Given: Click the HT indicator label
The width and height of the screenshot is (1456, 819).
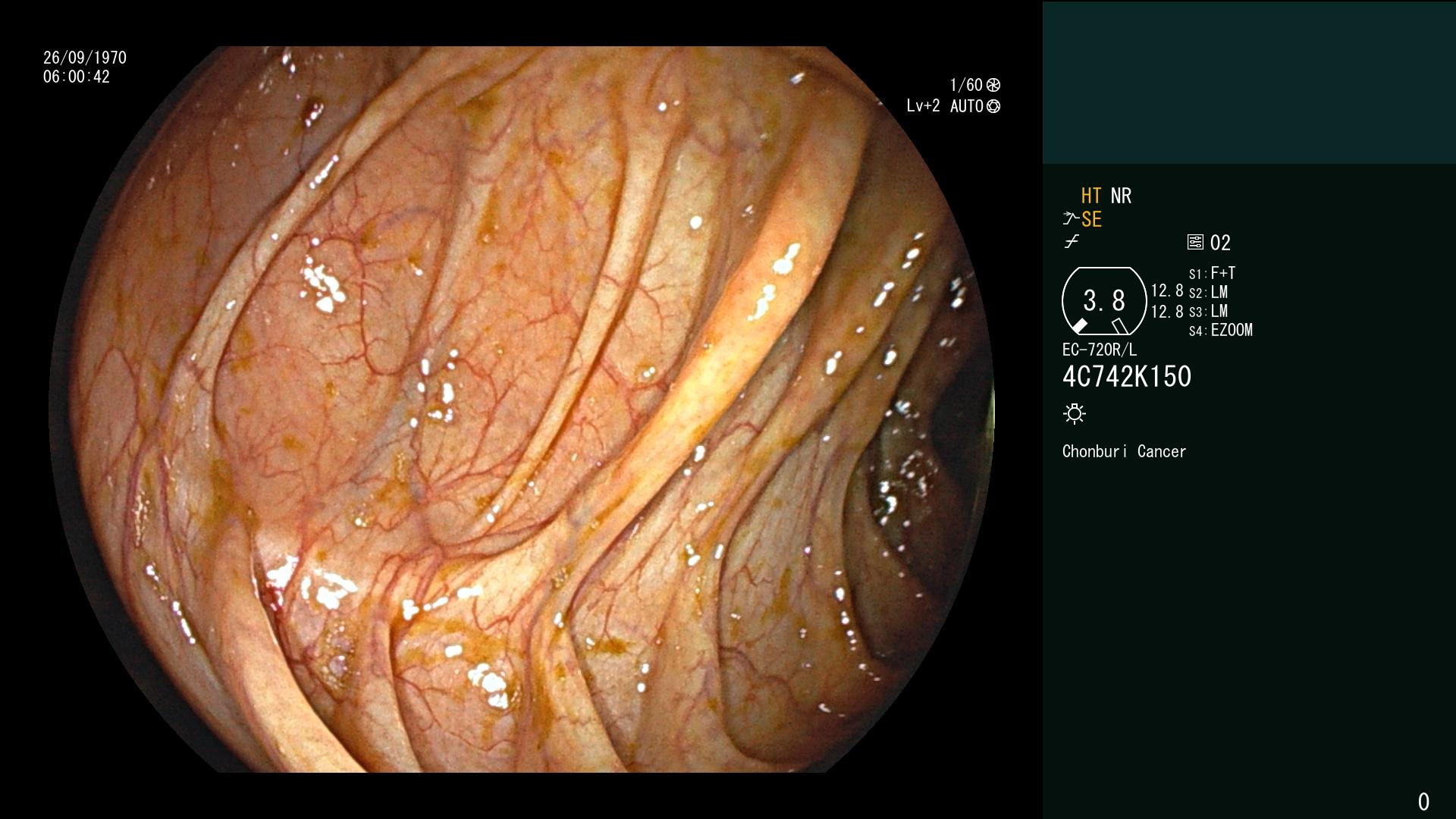Looking at the screenshot, I should click(1091, 196).
